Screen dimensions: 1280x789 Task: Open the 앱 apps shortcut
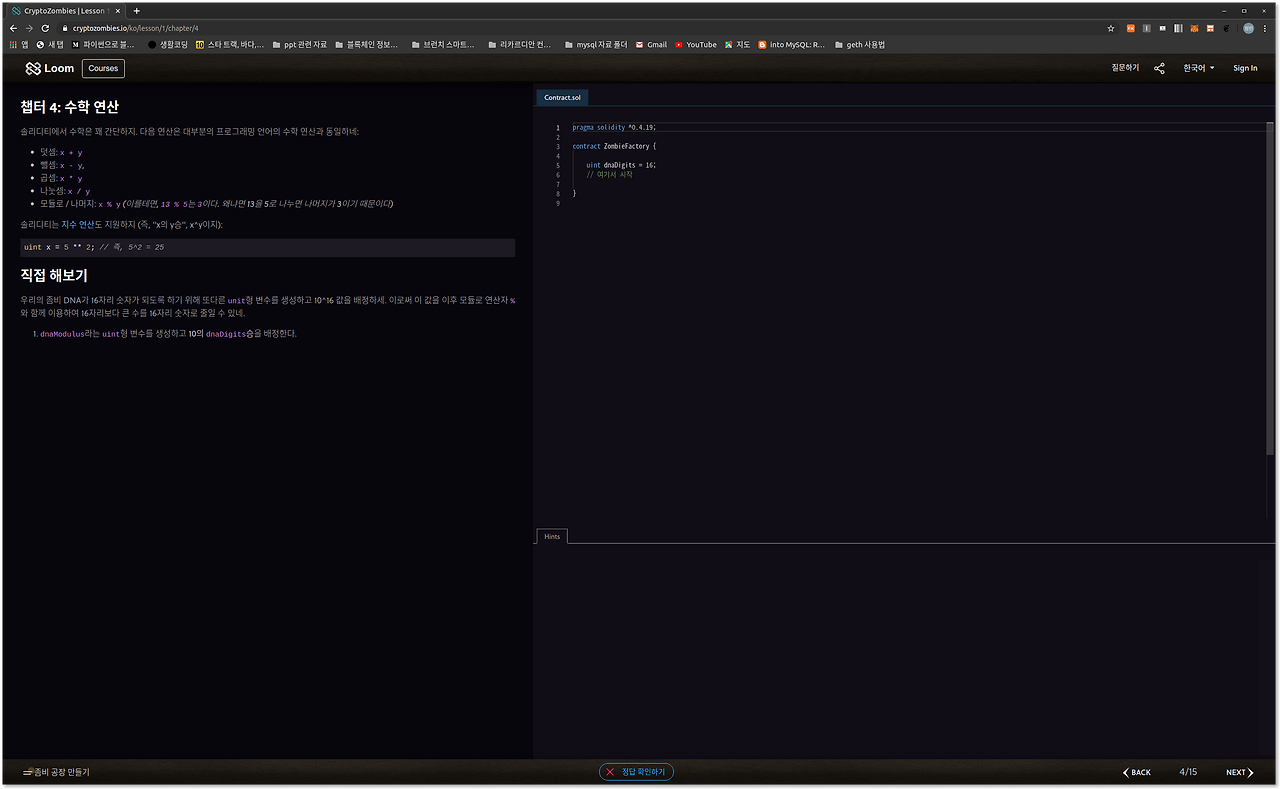tap(19, 45)
